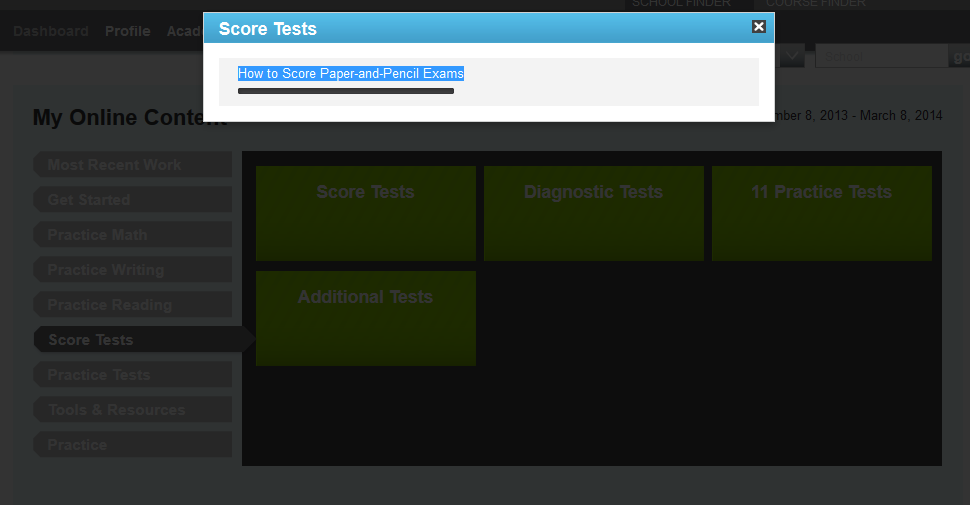Select the 11 Practice Tests tile
The height and width of the screenshot is (505, 970).
tap(821, 213)
